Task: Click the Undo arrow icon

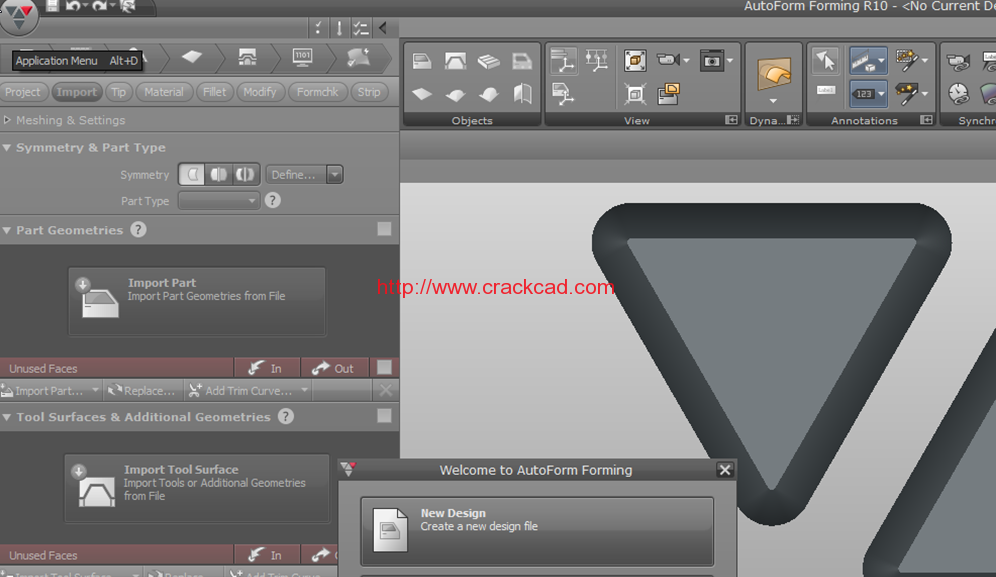Action: [72, 6]
